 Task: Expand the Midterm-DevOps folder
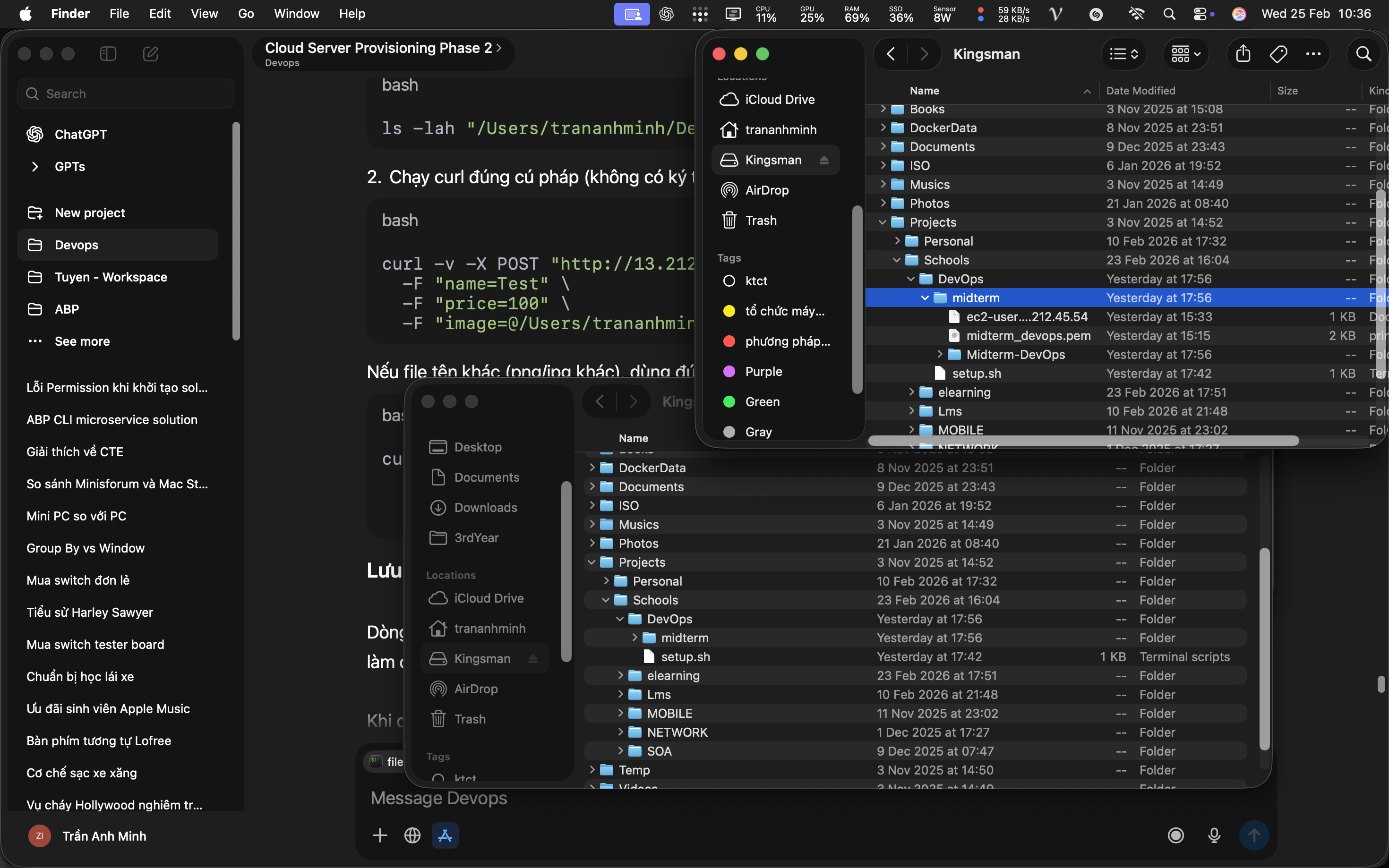pos(939,354)
